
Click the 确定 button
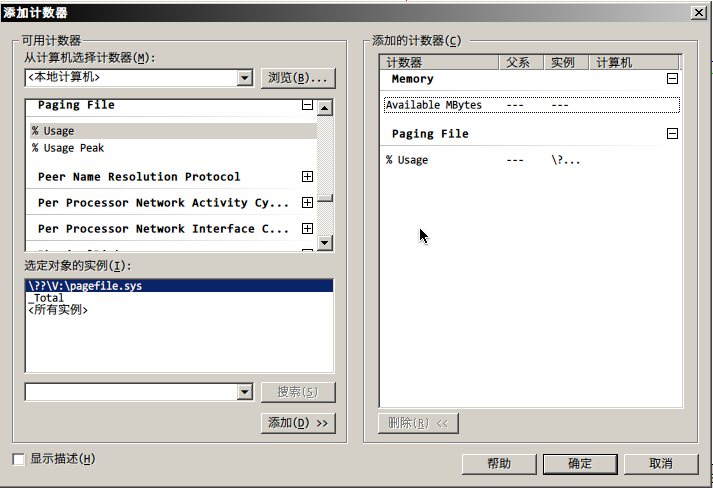pos(580,464)
